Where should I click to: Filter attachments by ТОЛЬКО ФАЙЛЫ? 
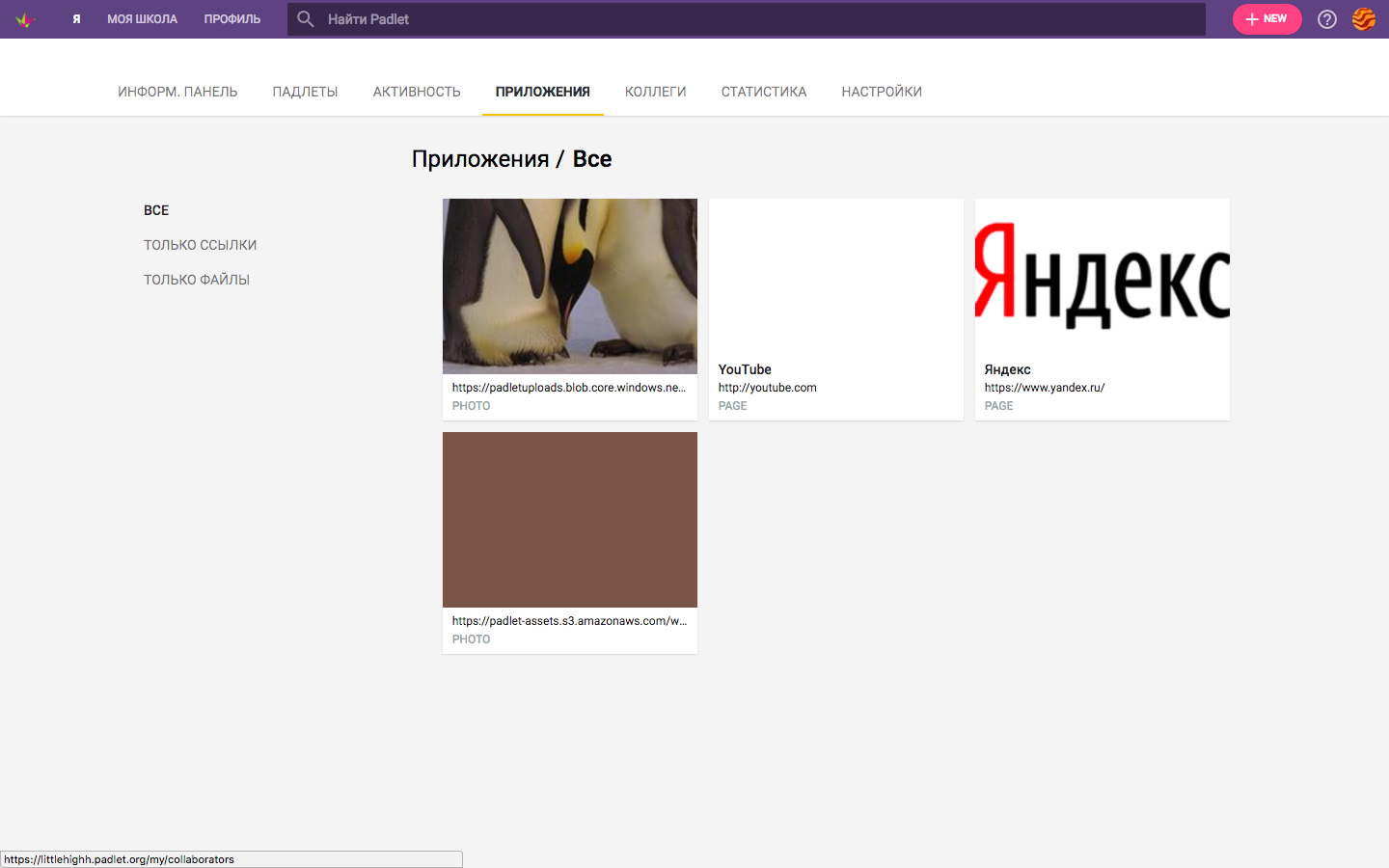point(197,279)
